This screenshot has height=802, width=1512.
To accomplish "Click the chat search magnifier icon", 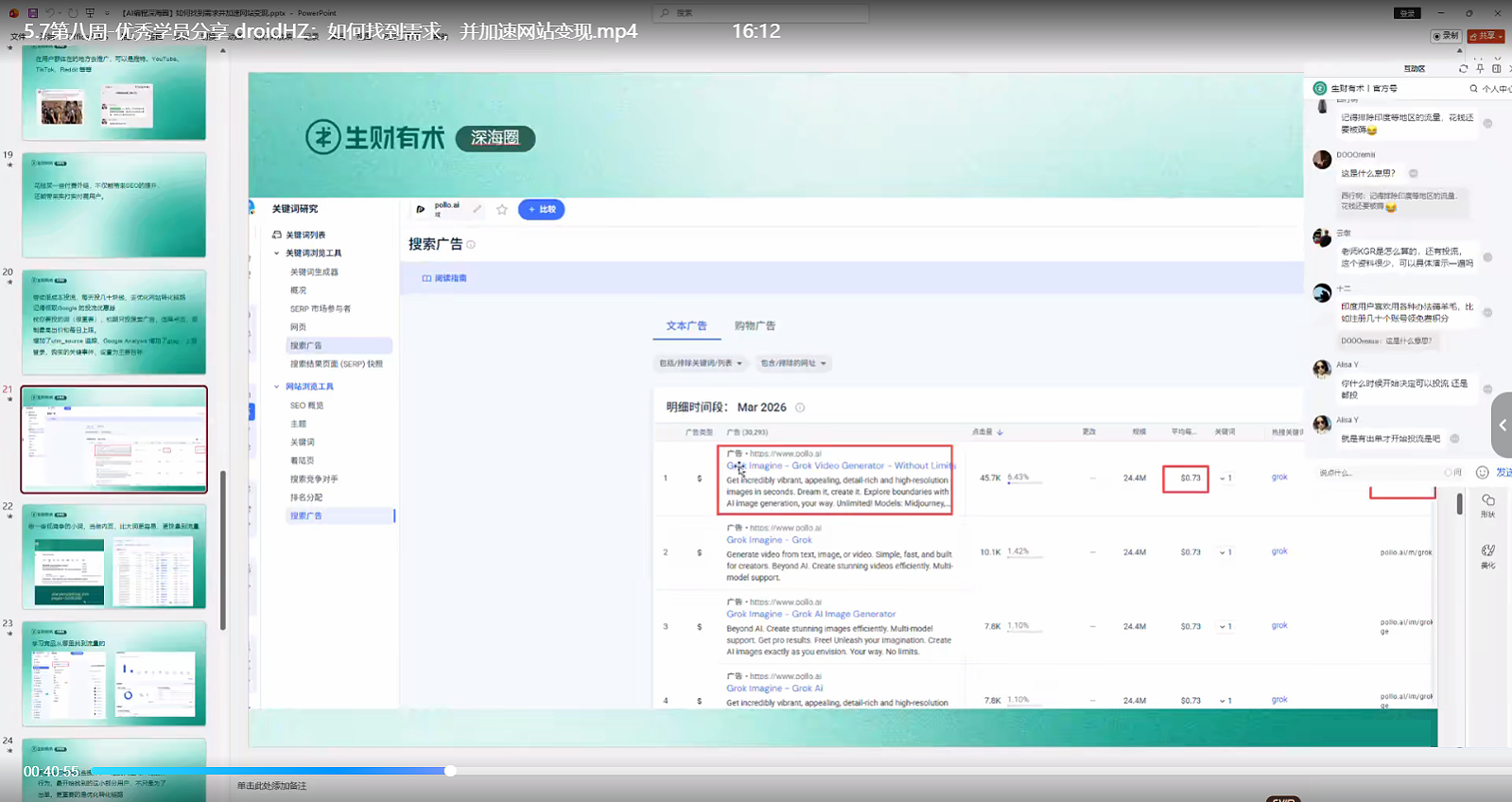I will (1473, 88).
